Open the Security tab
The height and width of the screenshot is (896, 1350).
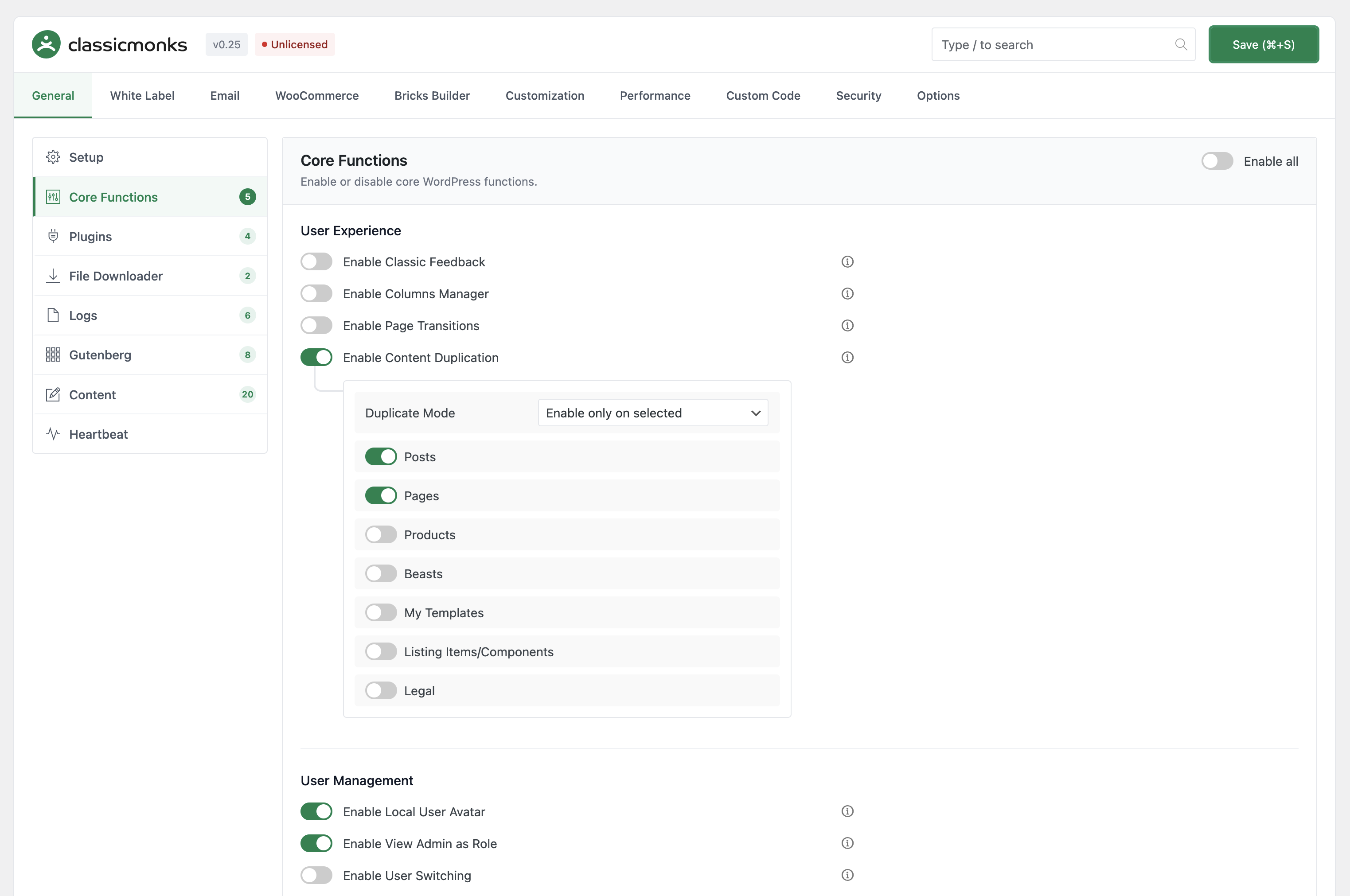[x=858, y=95]
